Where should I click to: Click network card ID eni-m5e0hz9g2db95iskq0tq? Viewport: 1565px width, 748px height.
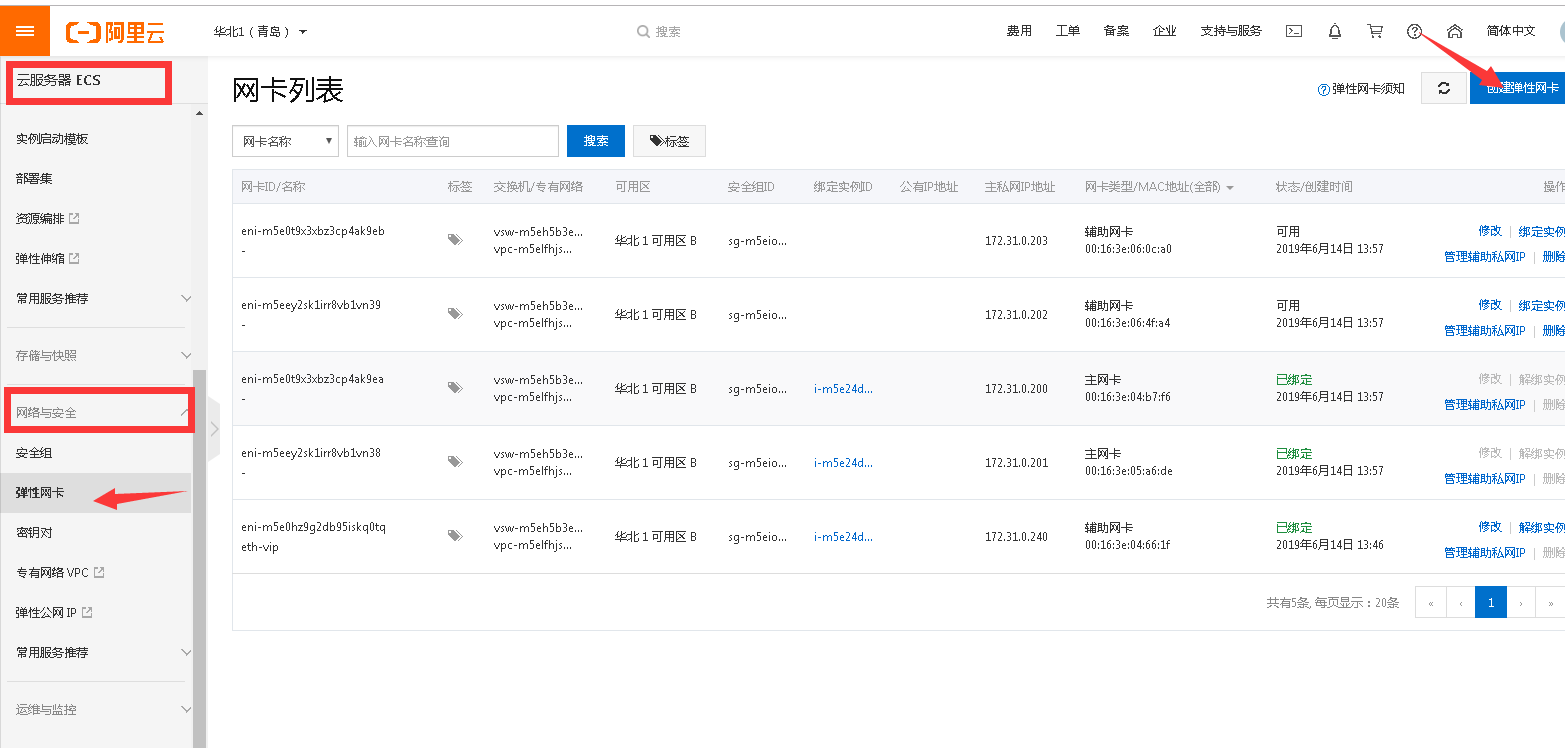pyautogui.click(x=313, y=527)
